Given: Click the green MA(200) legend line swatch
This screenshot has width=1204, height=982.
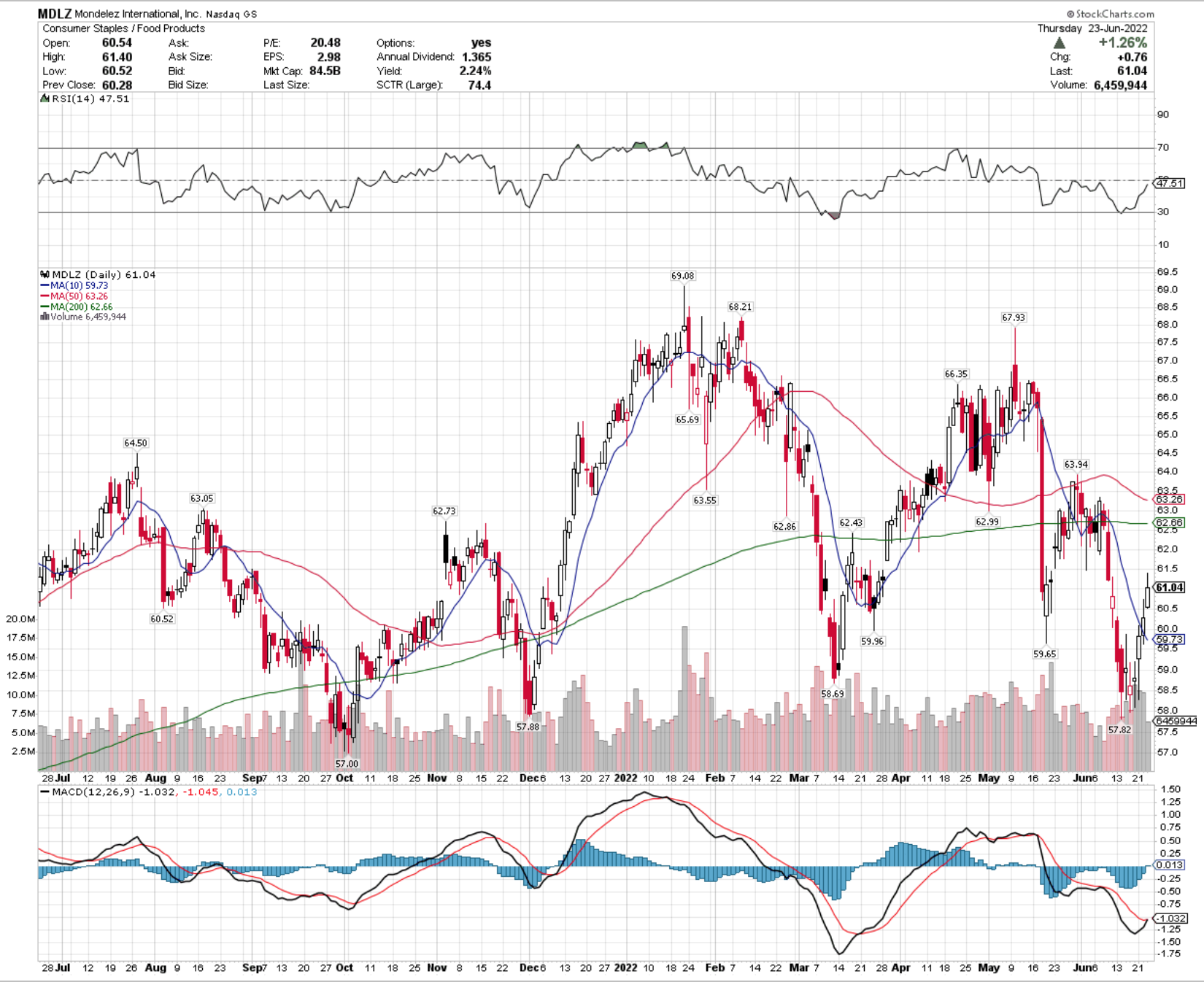Looking at the screenshot, I should [x=45, y=307].
